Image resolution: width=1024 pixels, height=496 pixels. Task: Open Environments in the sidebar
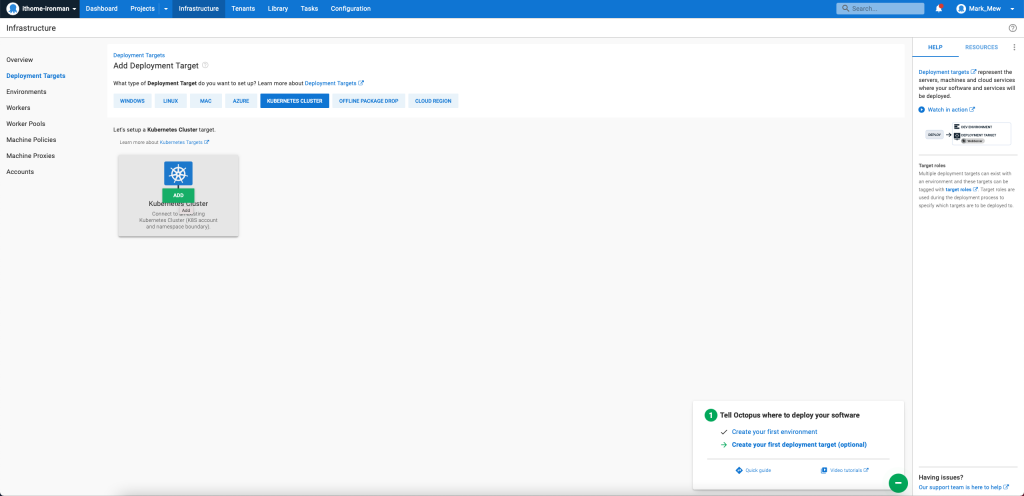coord(26,92)
